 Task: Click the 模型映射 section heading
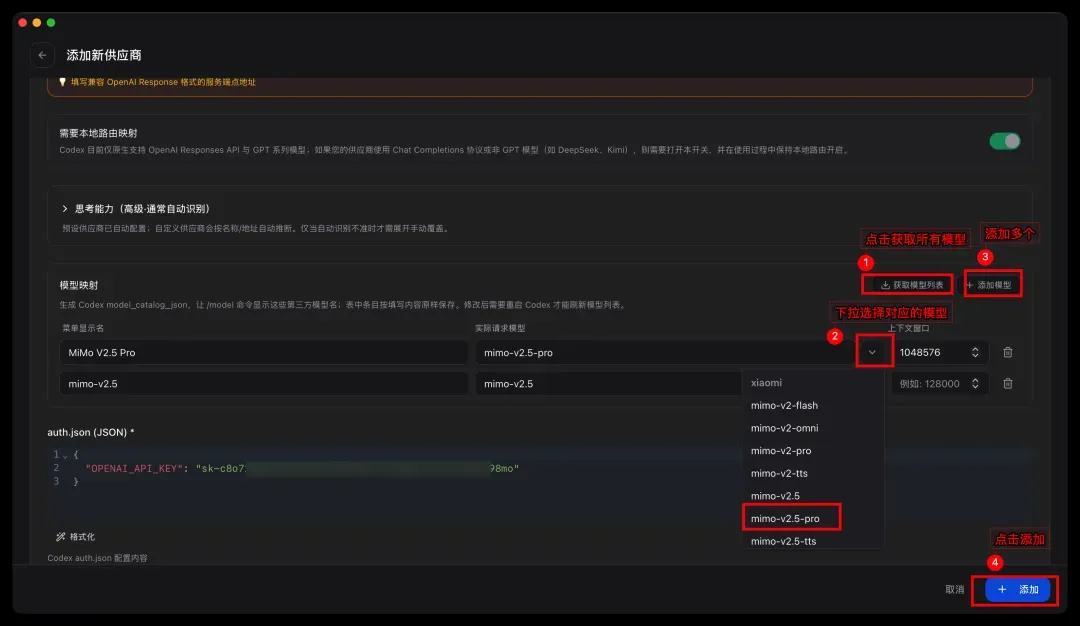[x=79, y=285]
